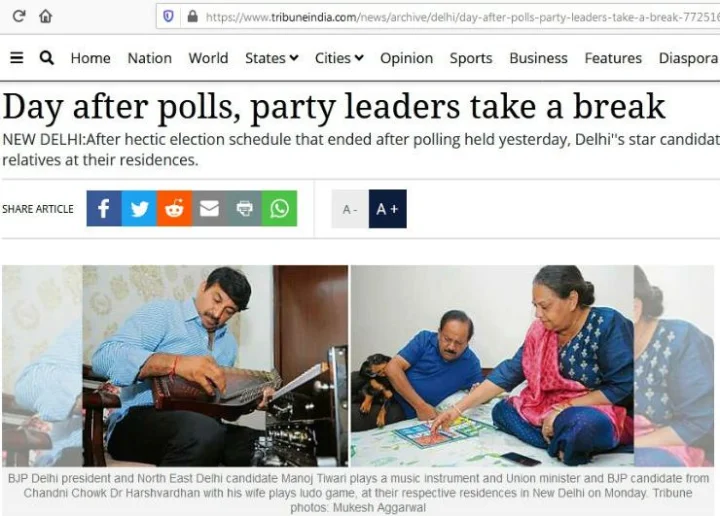Screen dimensions: 720x516
Task: Open site search with the magnifier icon
Action: pyautogui.click(x=46, y=58)
